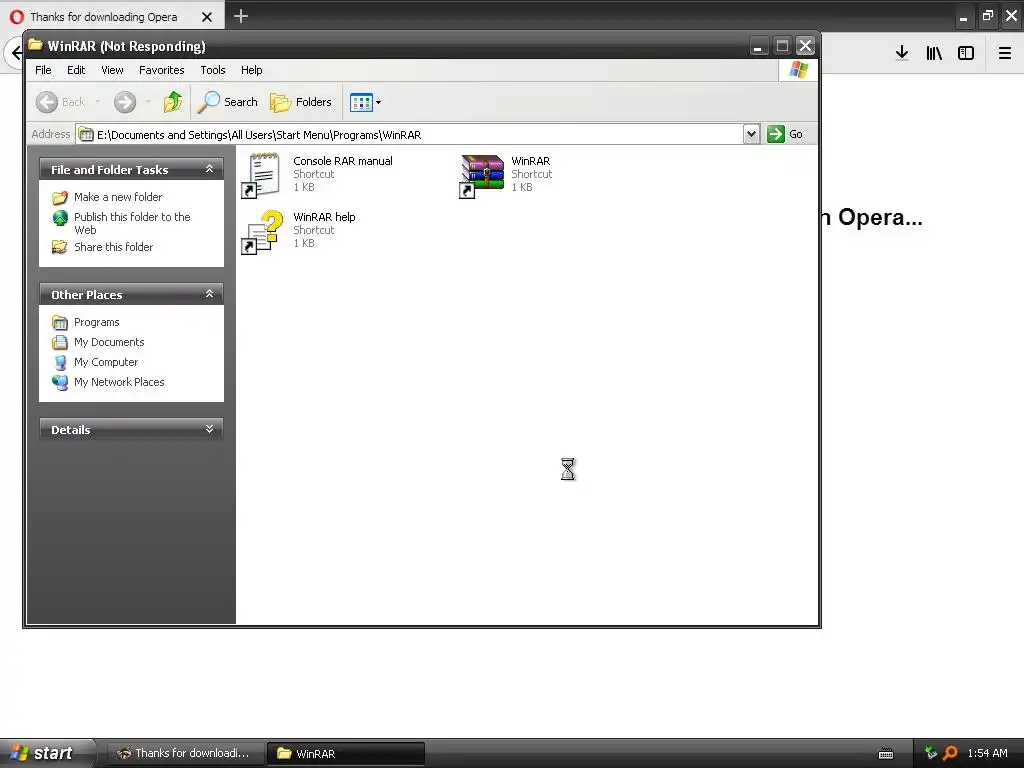The image size is (1024, 768).
Task: Expand the Details panel
Action: point(209,429)
